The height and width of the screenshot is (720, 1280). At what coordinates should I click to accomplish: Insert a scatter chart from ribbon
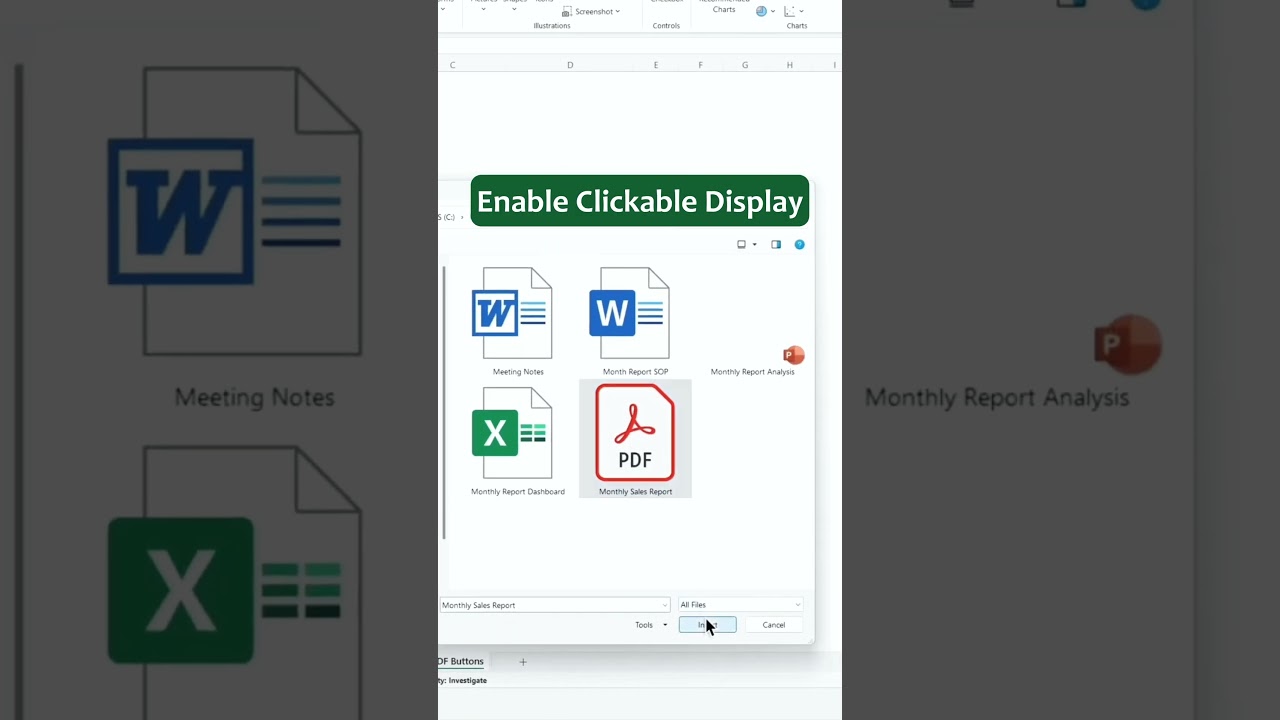pos(790,11)
